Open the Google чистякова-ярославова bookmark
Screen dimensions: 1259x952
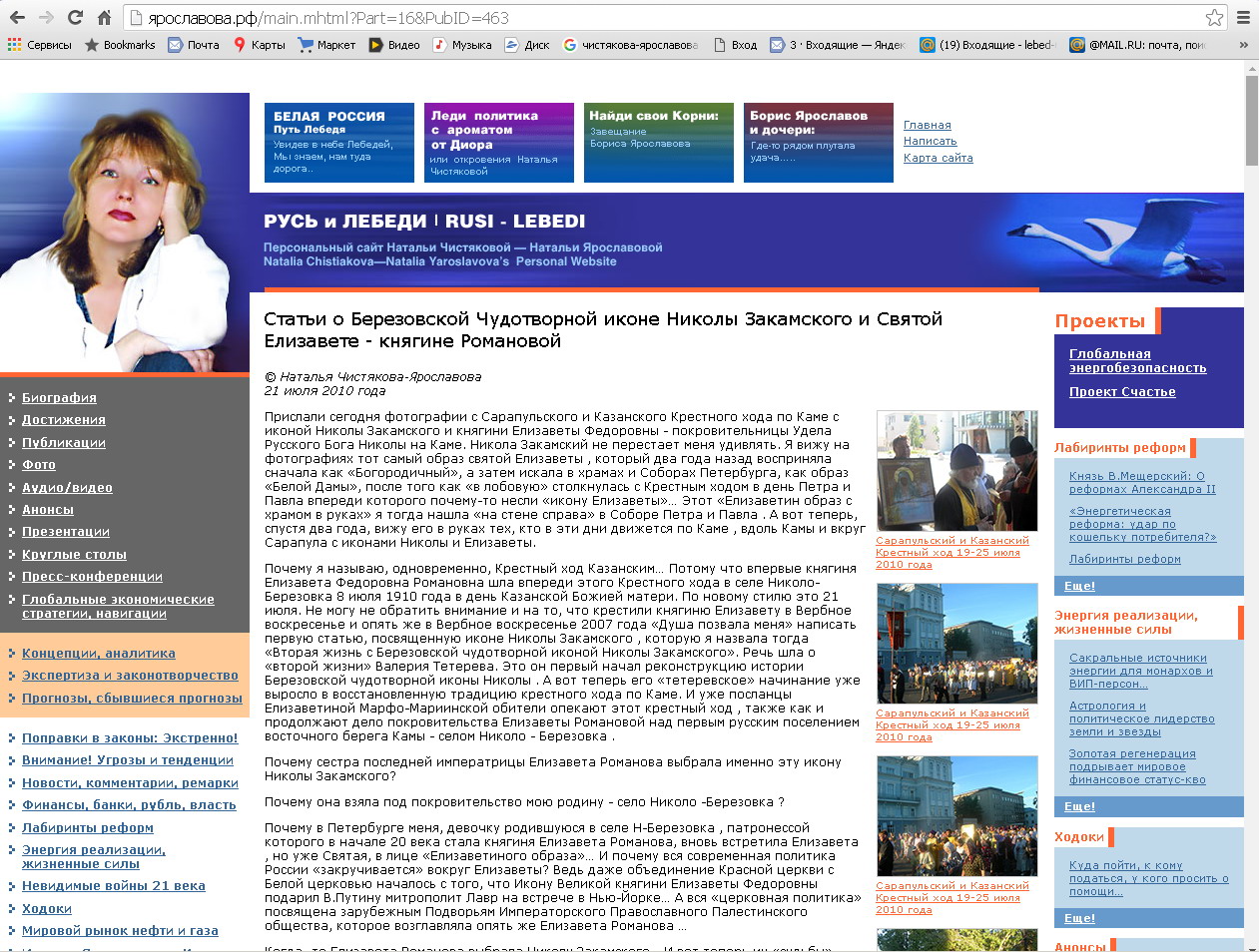(630, 45)
